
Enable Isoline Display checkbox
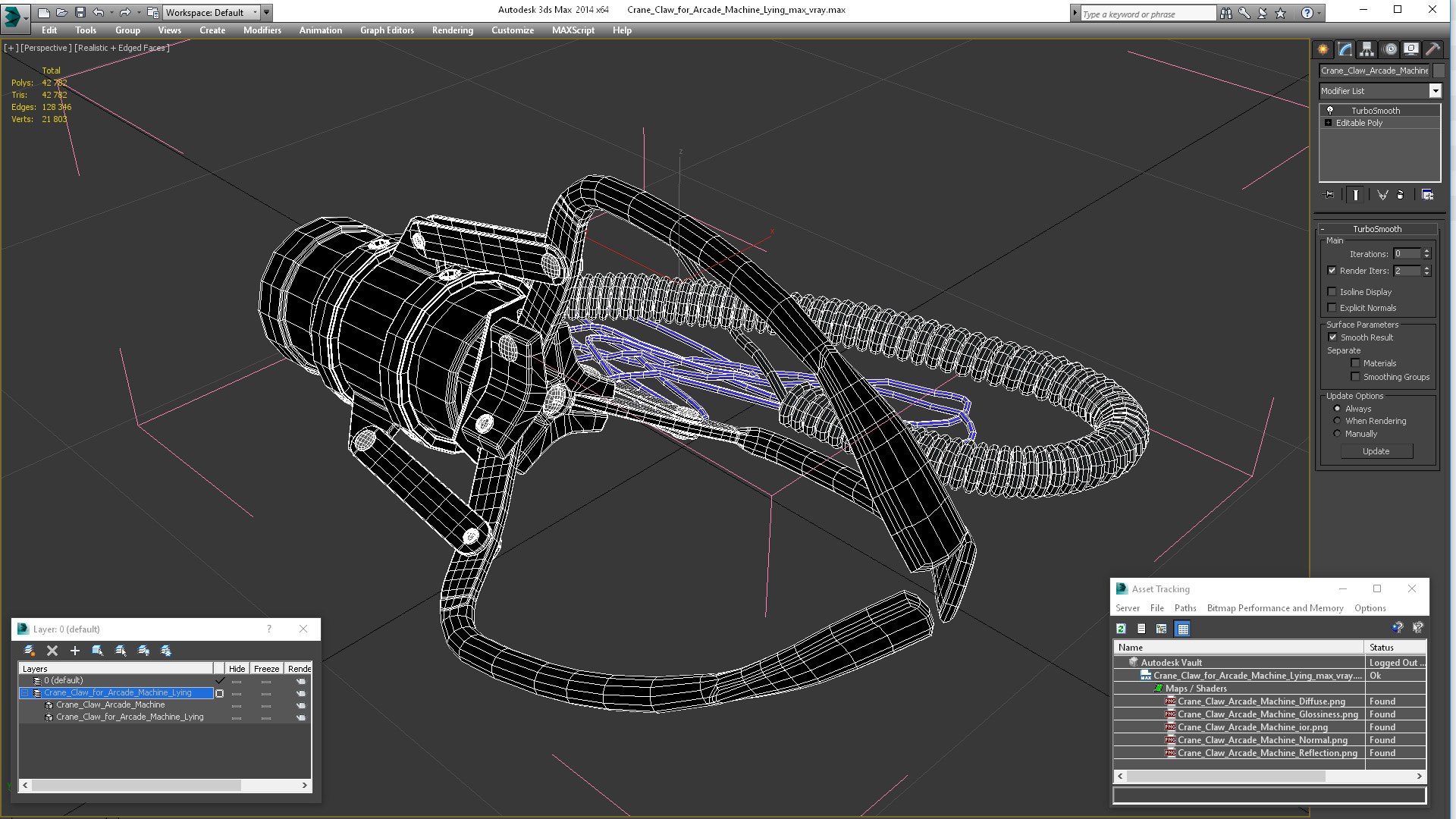(1332, 292)
